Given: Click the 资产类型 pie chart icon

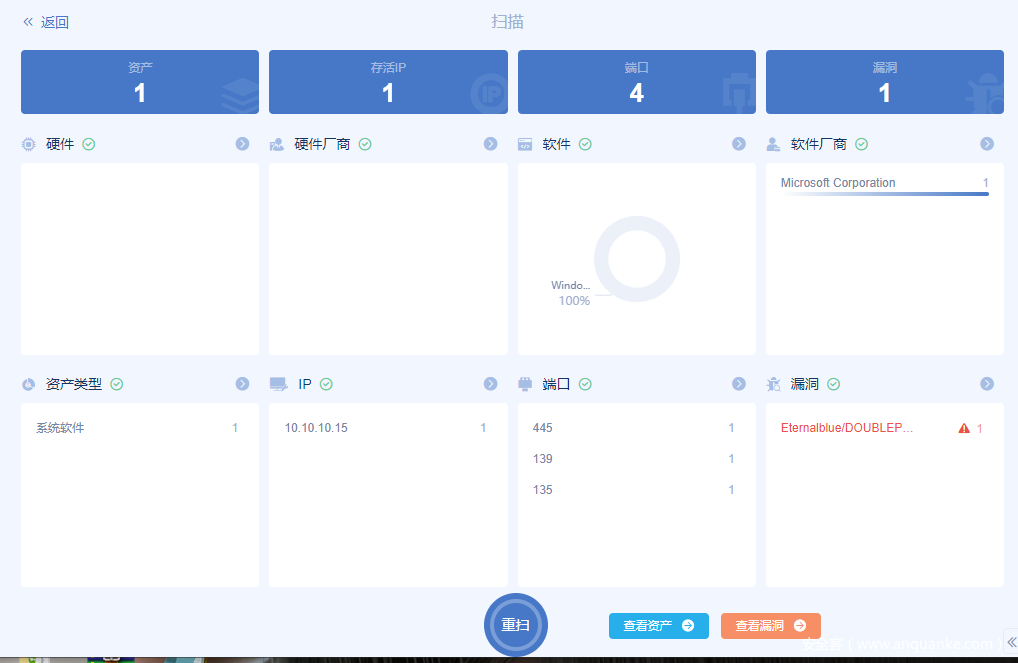Looking at the screenshot, I should tap(28, 384).
